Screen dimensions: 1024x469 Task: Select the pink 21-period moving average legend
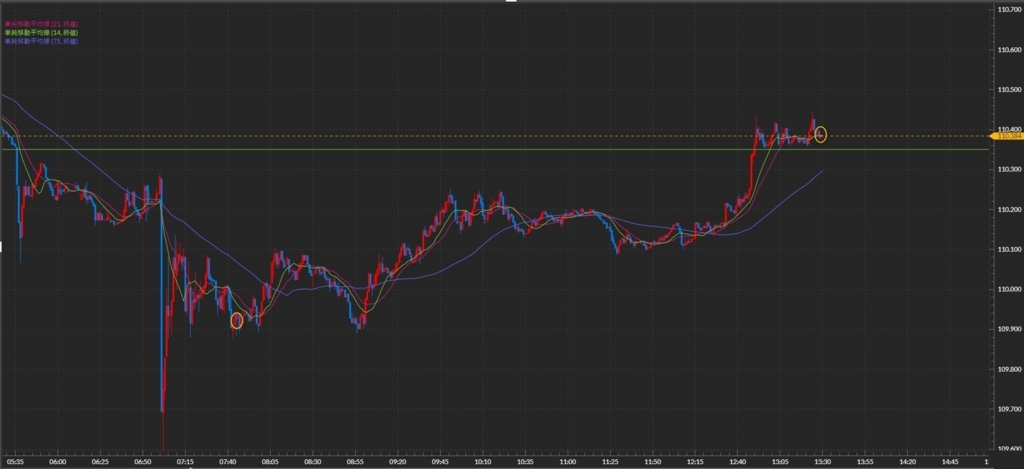click(x=41, y=24)
